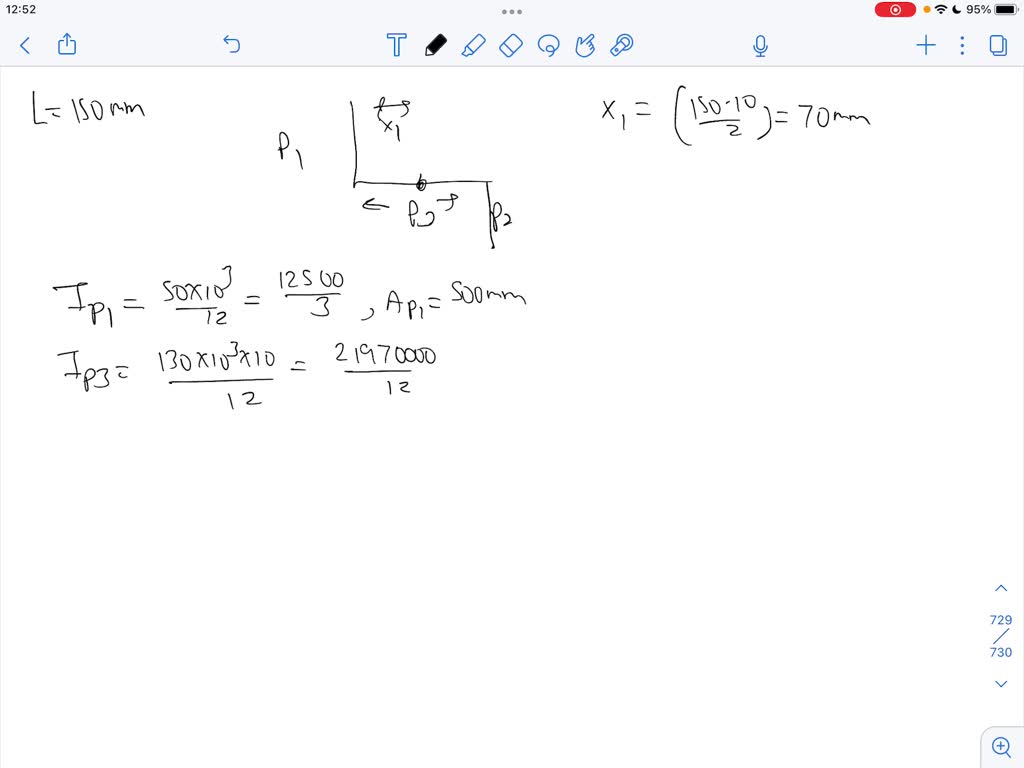Image resolution: width=1024 pixels, height=768 pixels.
Task: Stop screen recording via the red status indicator
Action: pyautogui.click(x=895, y=9)
